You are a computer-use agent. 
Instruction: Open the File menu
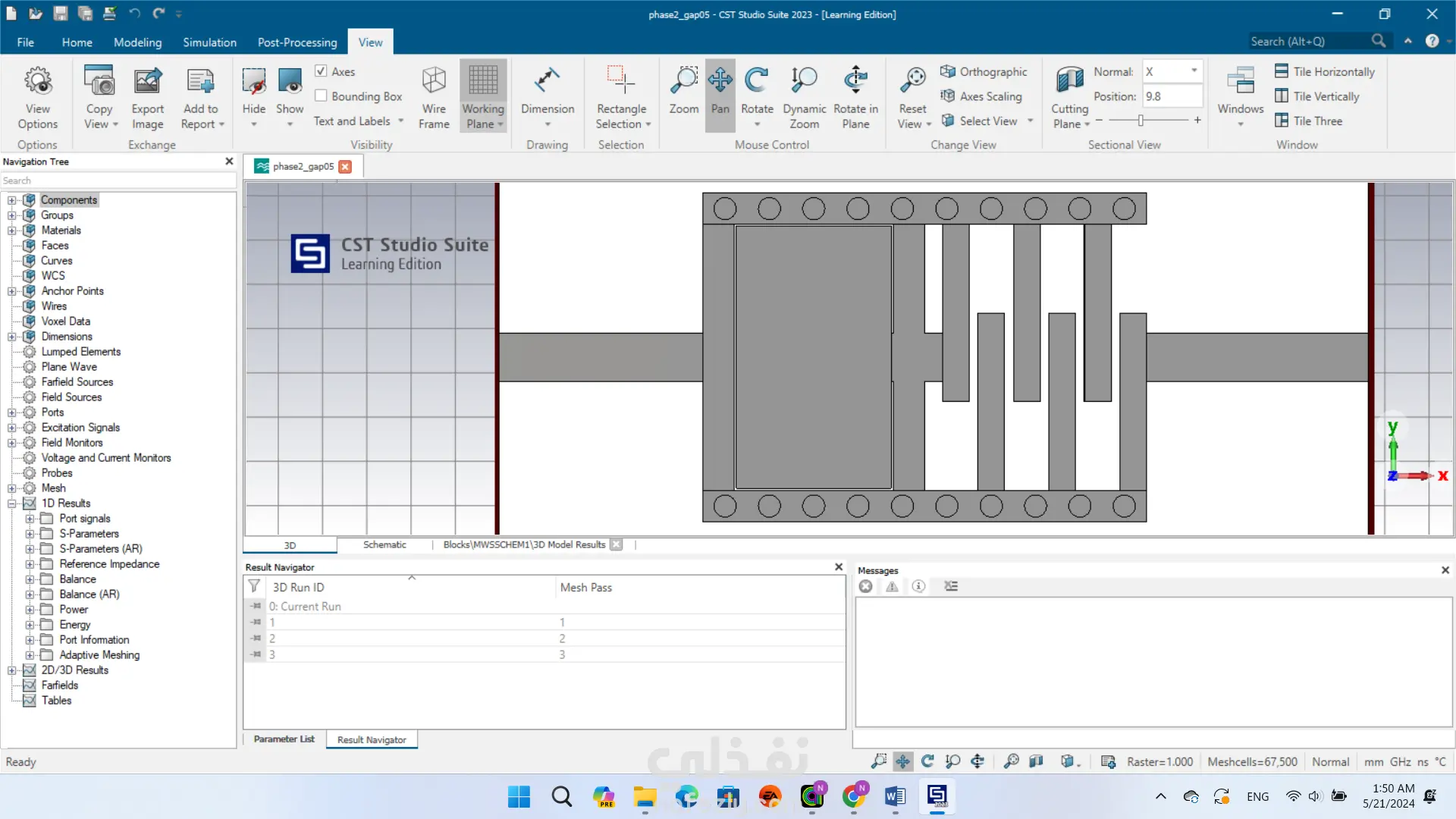click(x=26, y=42)
